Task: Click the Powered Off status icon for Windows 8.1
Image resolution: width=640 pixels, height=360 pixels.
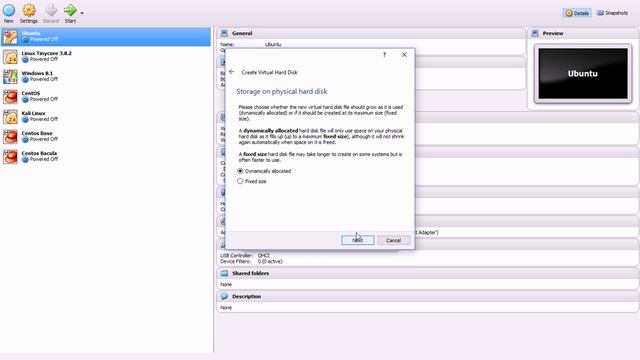Action: pyautogui.click(x=25, y=80)
